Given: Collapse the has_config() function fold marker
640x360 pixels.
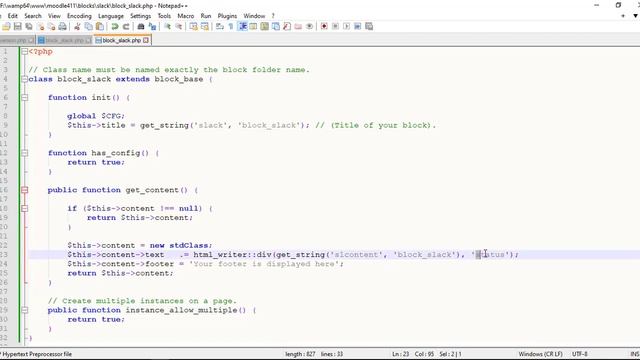Looking at the screenshot, I should point(24,153).
